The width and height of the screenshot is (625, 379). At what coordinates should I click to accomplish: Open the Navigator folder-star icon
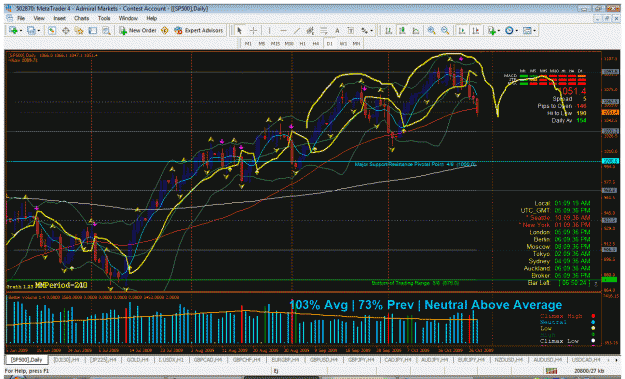(x=79, y=30)
